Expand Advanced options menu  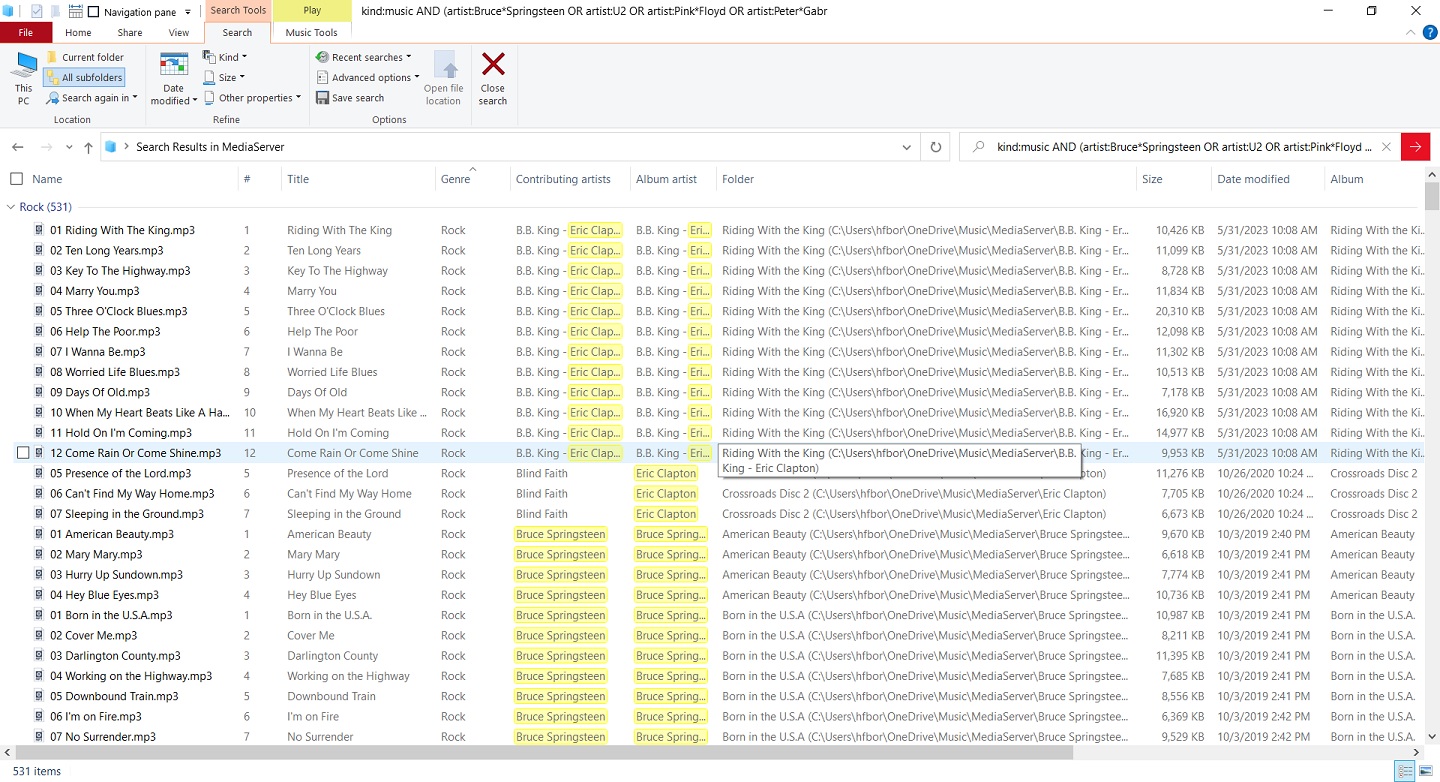pos(368,77)
